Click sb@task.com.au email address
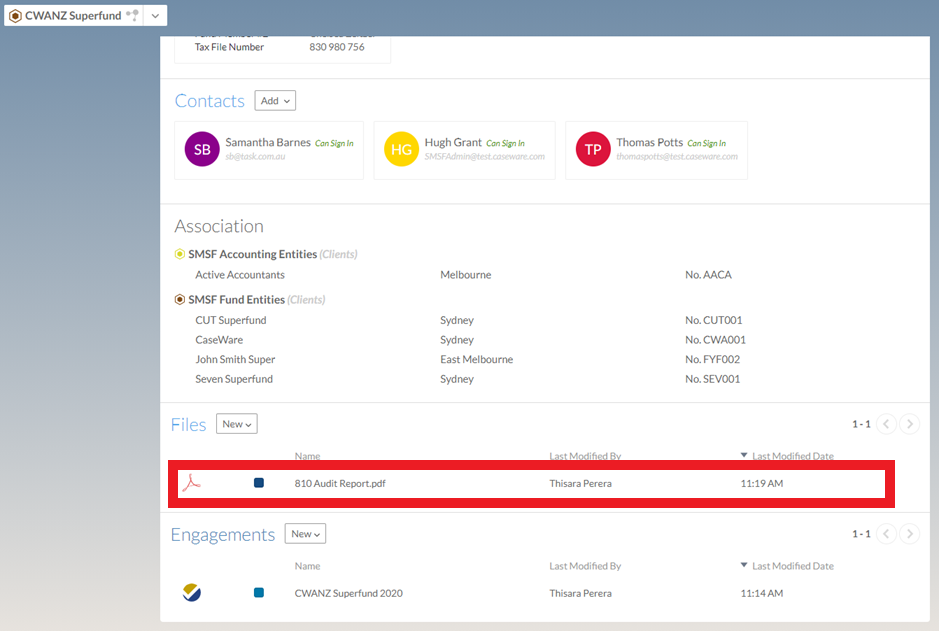939x631 pixels. click(x=255, y=157)
